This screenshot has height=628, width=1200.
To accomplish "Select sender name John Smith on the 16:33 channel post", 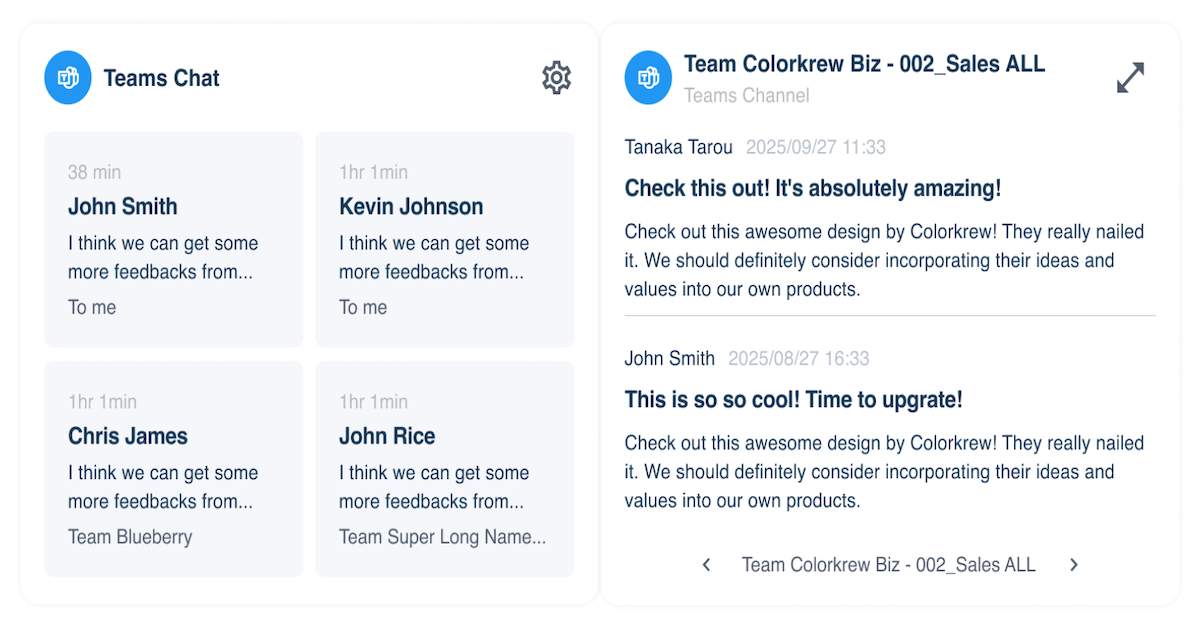I will pos(669,358).
